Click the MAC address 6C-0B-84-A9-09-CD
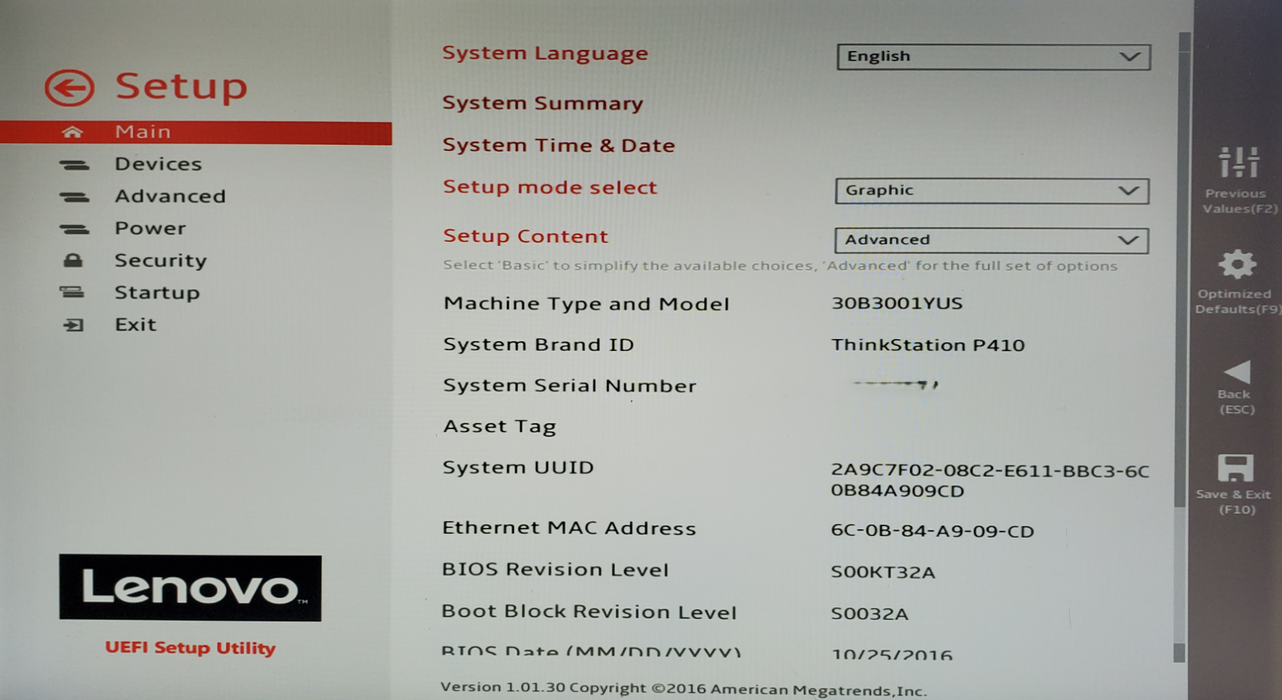 click(x=932, y=531)
